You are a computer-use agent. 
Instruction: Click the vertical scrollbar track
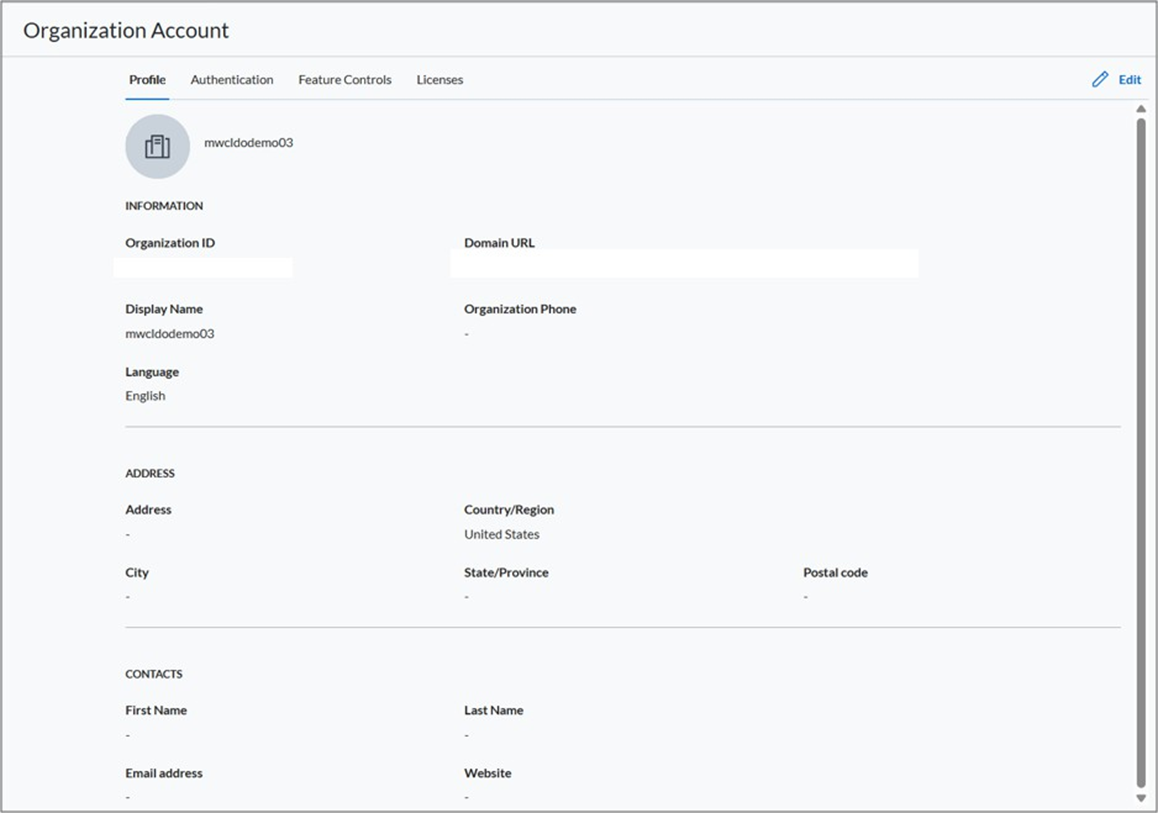tap(1141, 450)
